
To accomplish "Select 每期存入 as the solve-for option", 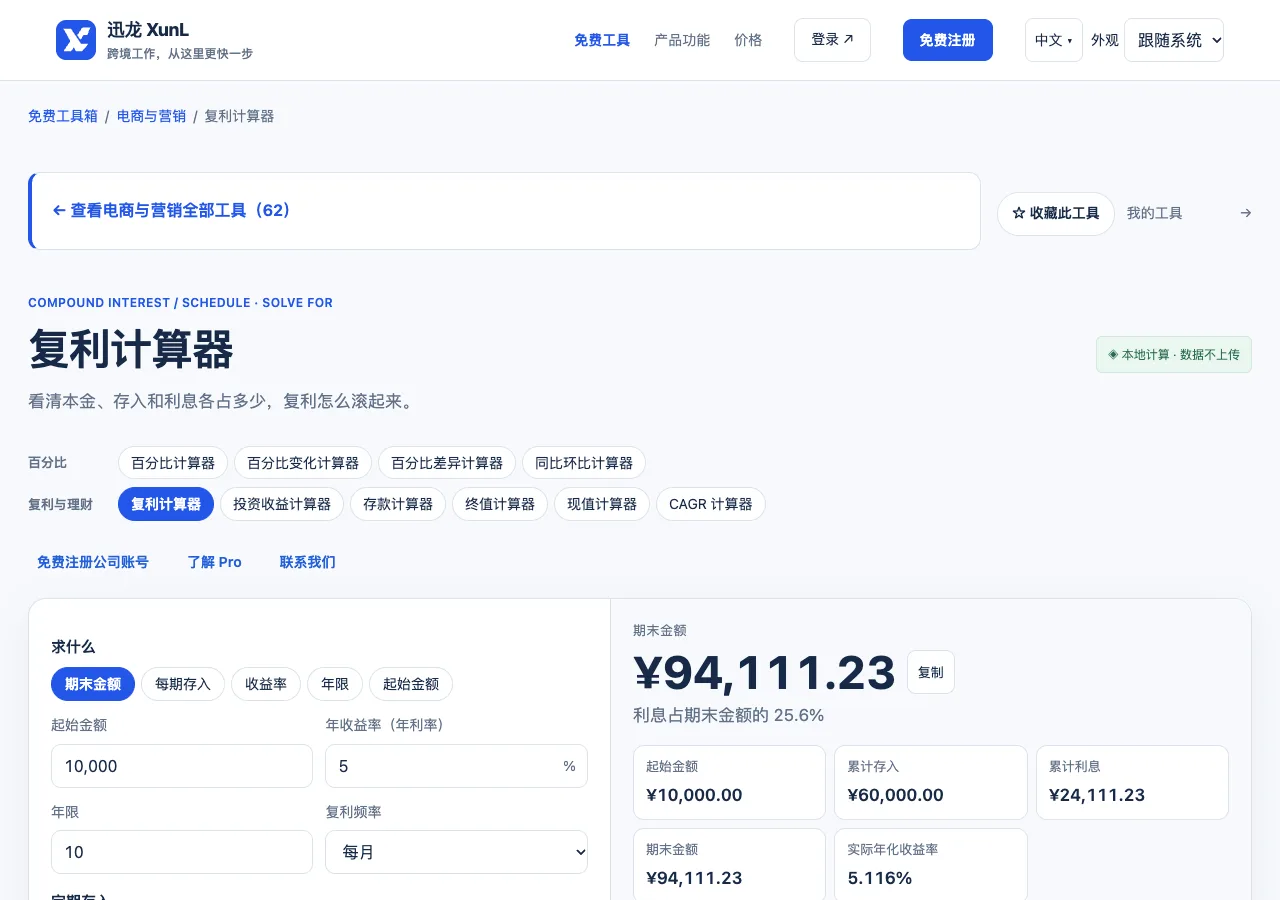I will 183,684.
